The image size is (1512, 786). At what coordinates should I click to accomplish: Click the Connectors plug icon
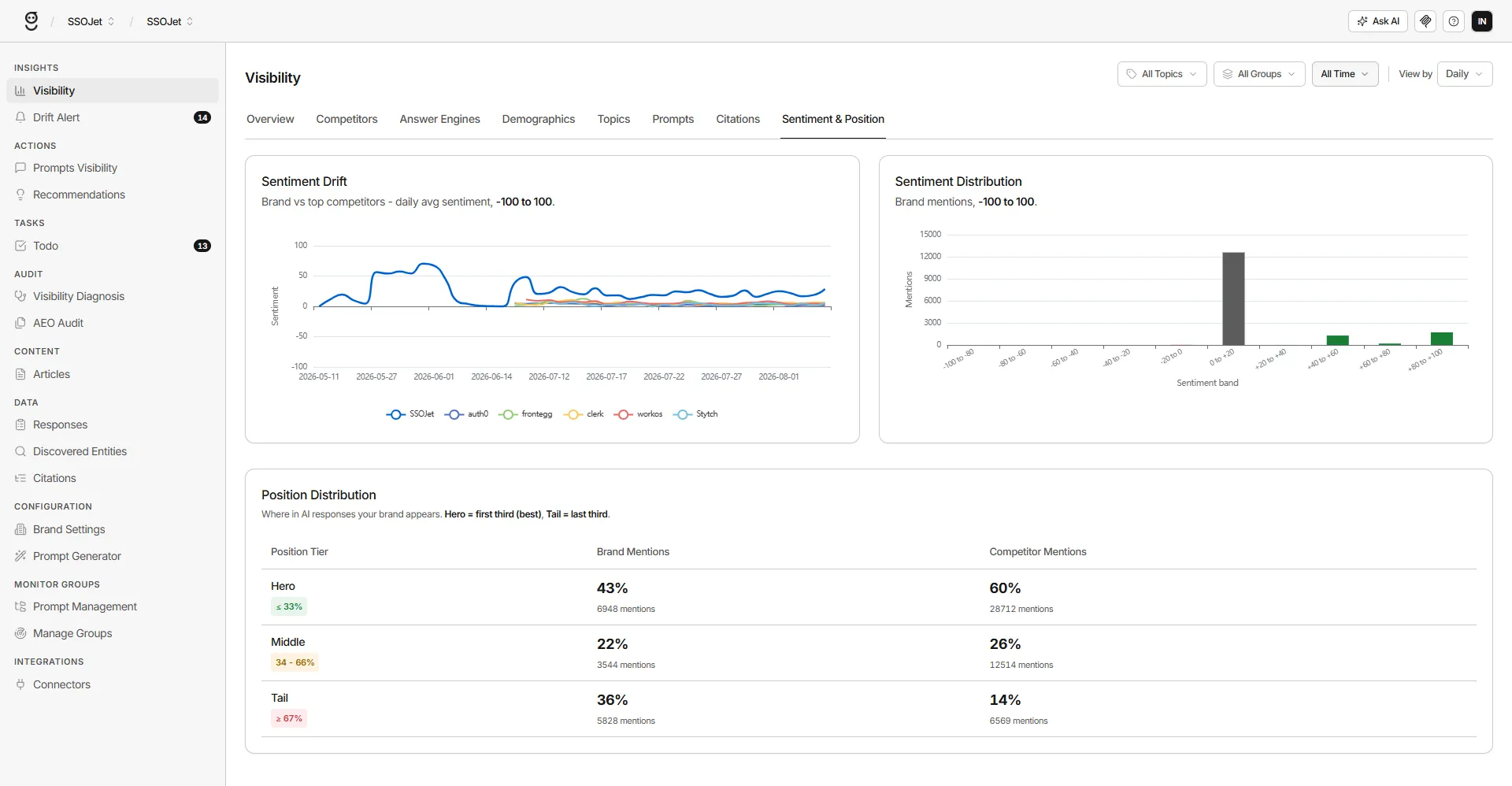pyautogui.click(x=20, y=684)
